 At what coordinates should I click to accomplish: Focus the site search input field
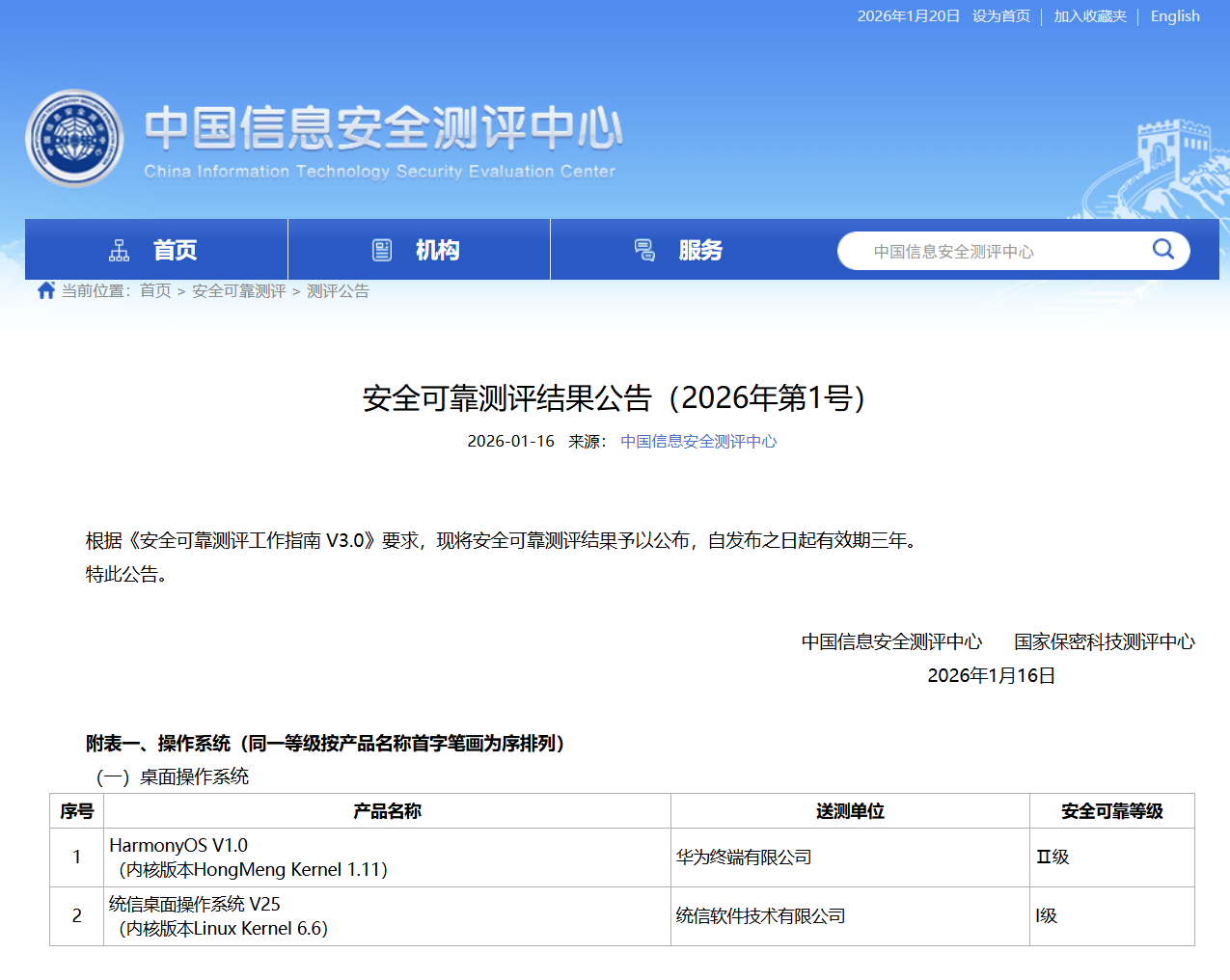pyautogui.click(x=994, y=252)
